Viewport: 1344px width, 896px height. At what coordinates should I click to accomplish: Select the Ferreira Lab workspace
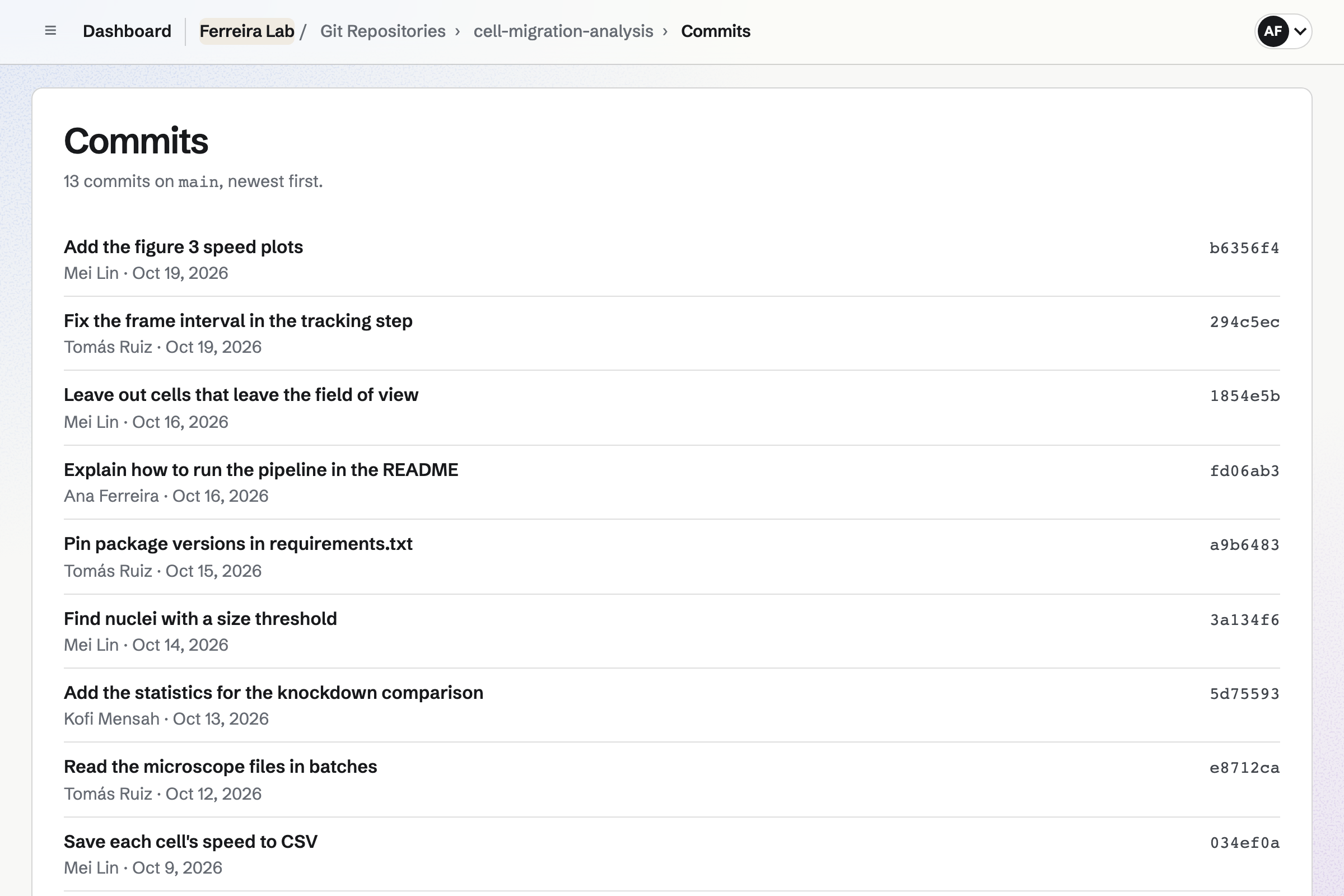pos(247,31)
